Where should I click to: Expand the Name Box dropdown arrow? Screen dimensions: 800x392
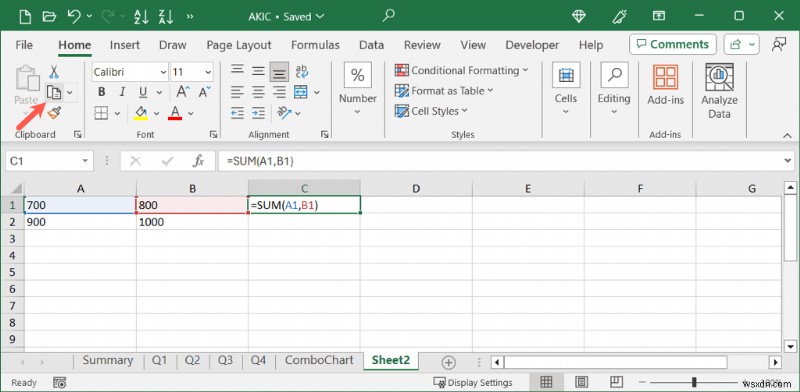pos(85,161)
